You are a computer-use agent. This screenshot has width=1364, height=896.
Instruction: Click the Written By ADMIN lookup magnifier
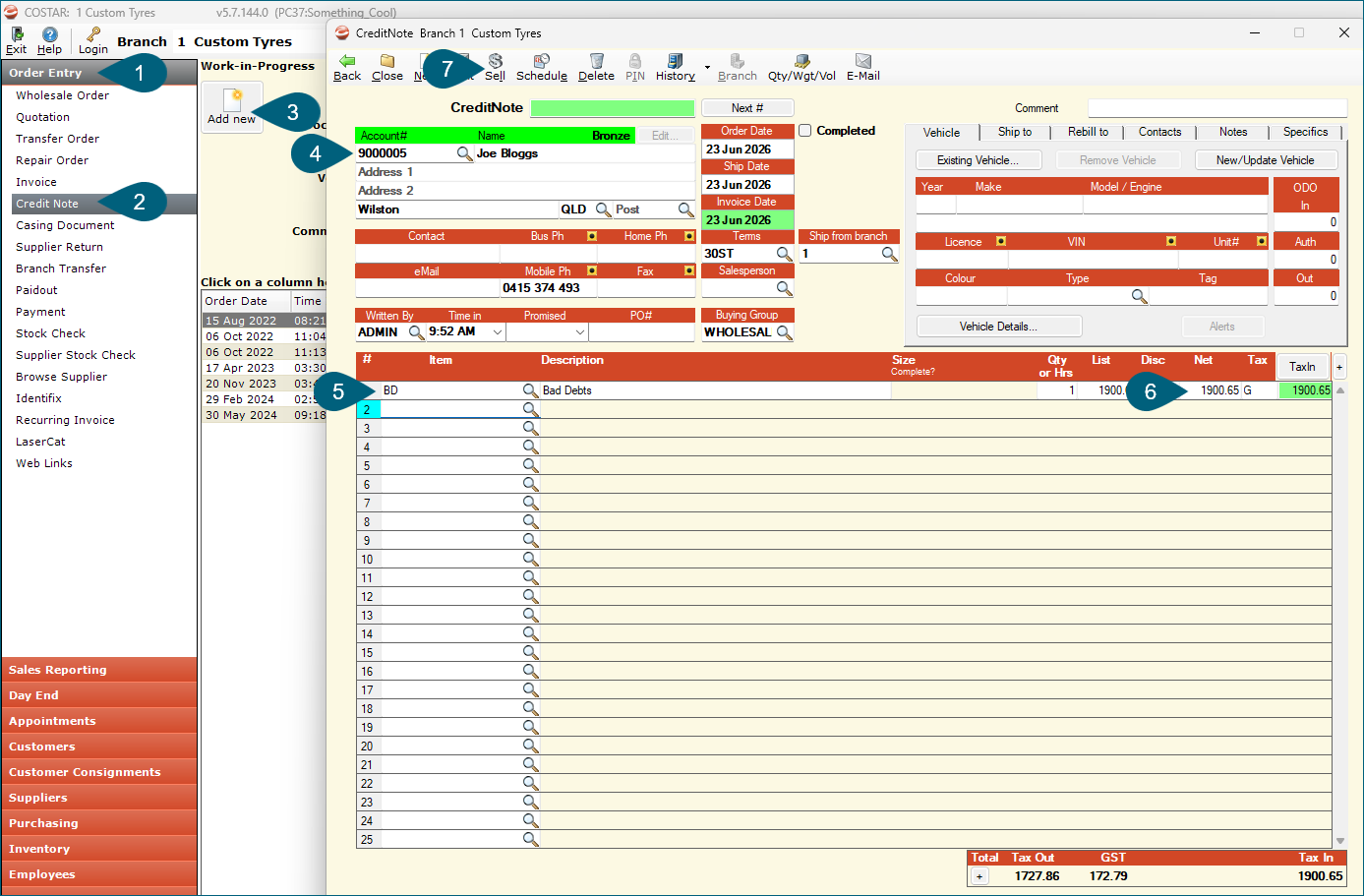pyautogui.click(x=416, y=332)
